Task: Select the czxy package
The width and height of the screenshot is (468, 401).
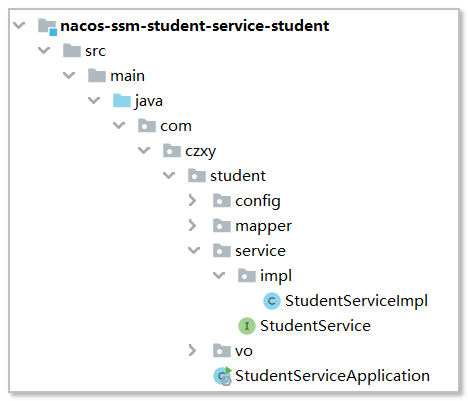Action: coord(201,151)
